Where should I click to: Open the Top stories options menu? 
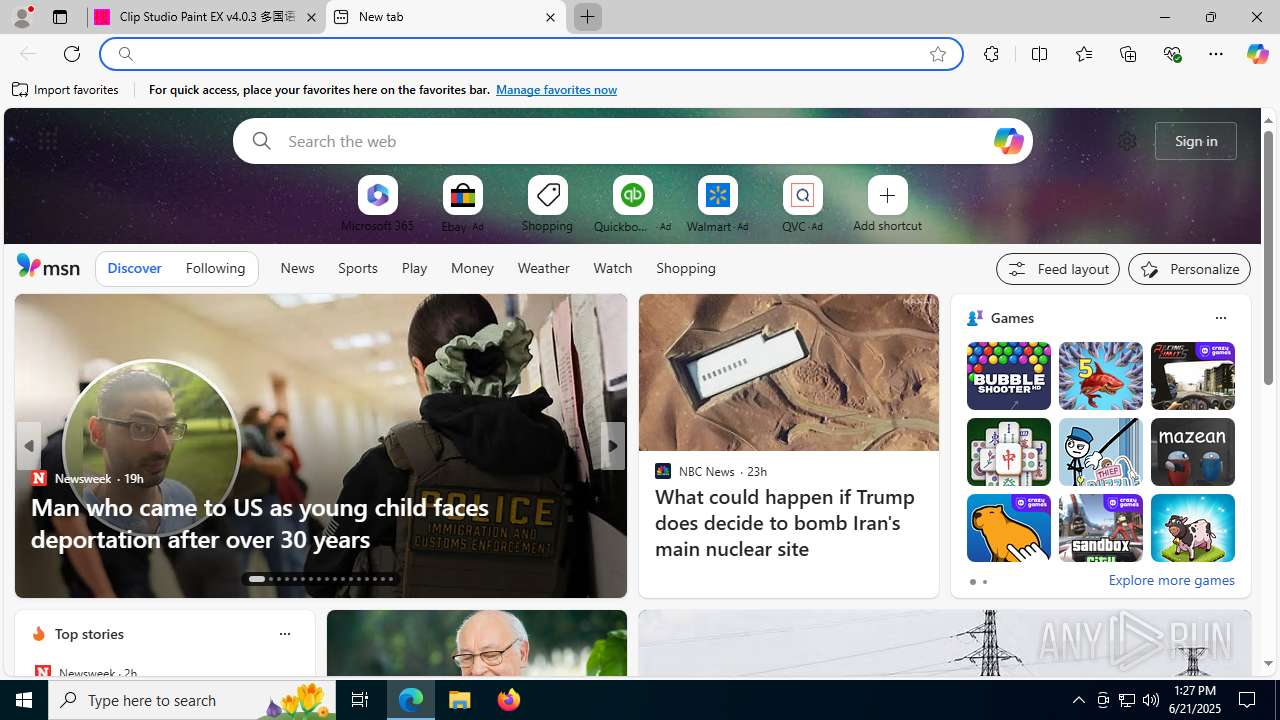point(284,634)
